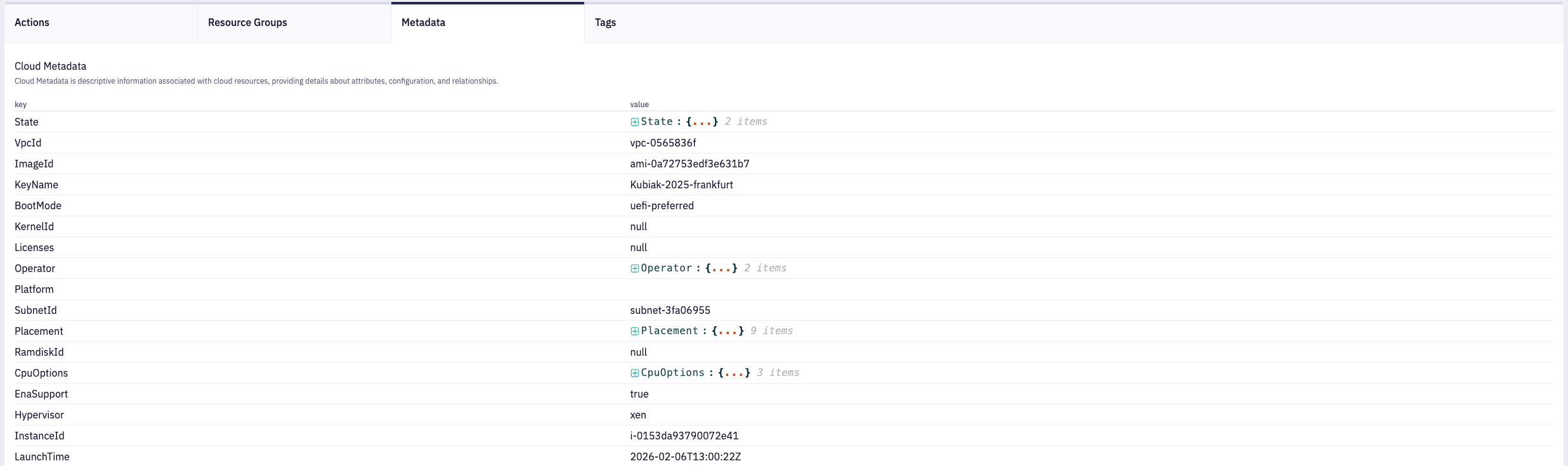
Task: Click the subnet-3fa06955 value
Action: point(670,311)
